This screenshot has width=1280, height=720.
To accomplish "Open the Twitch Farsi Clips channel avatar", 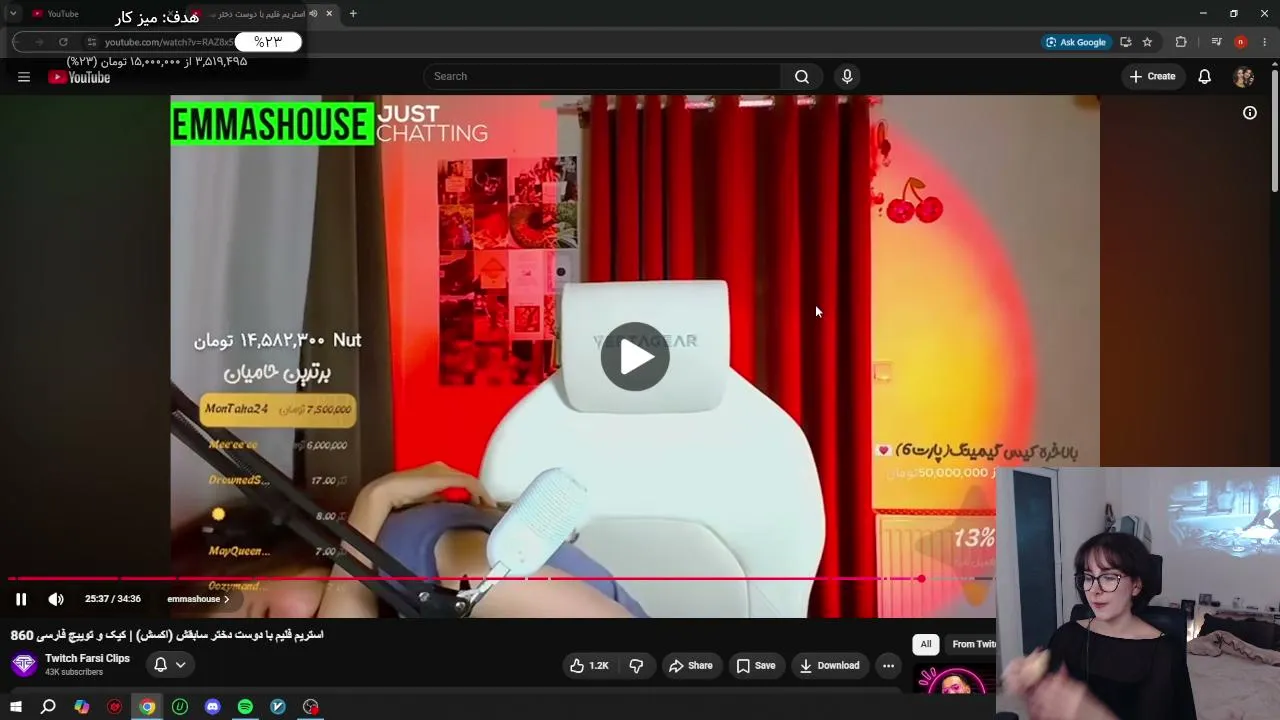I will tap(24, 664).
